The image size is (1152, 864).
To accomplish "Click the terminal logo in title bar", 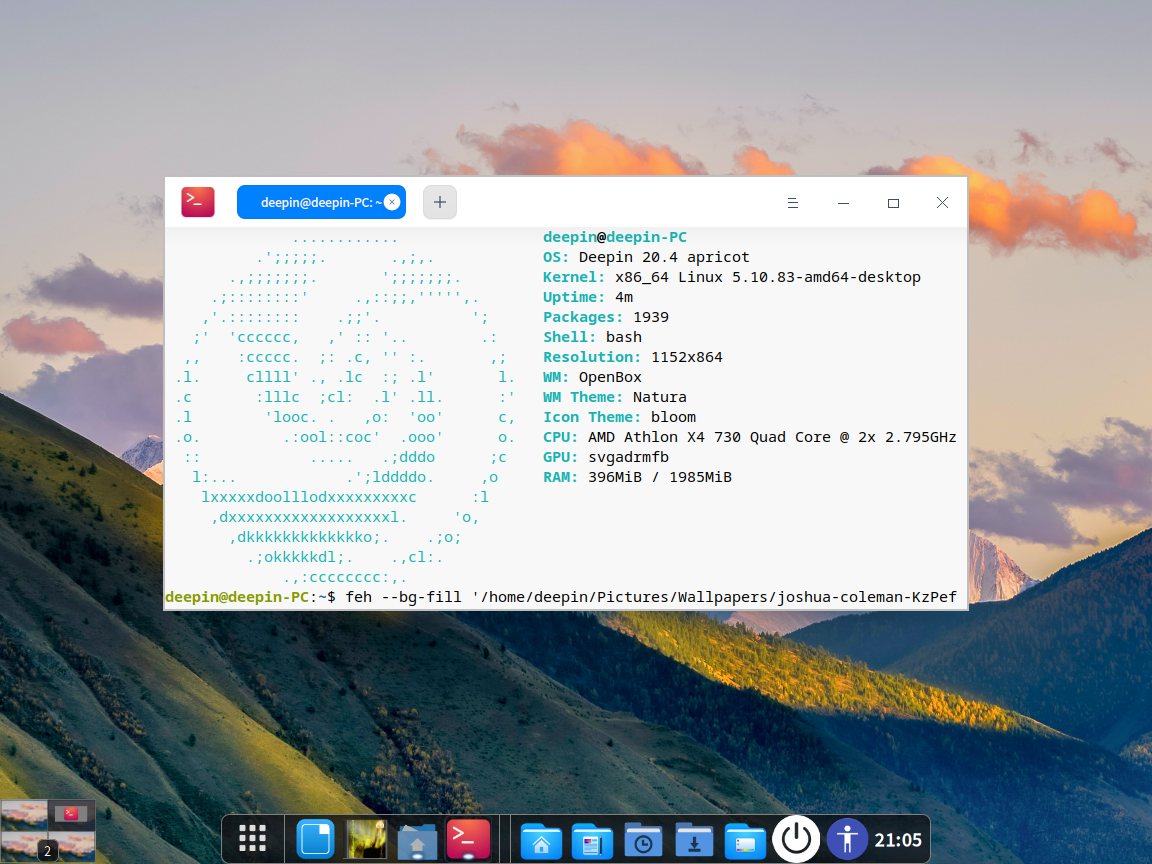I will pyautogui.click(x=198, y=202).
